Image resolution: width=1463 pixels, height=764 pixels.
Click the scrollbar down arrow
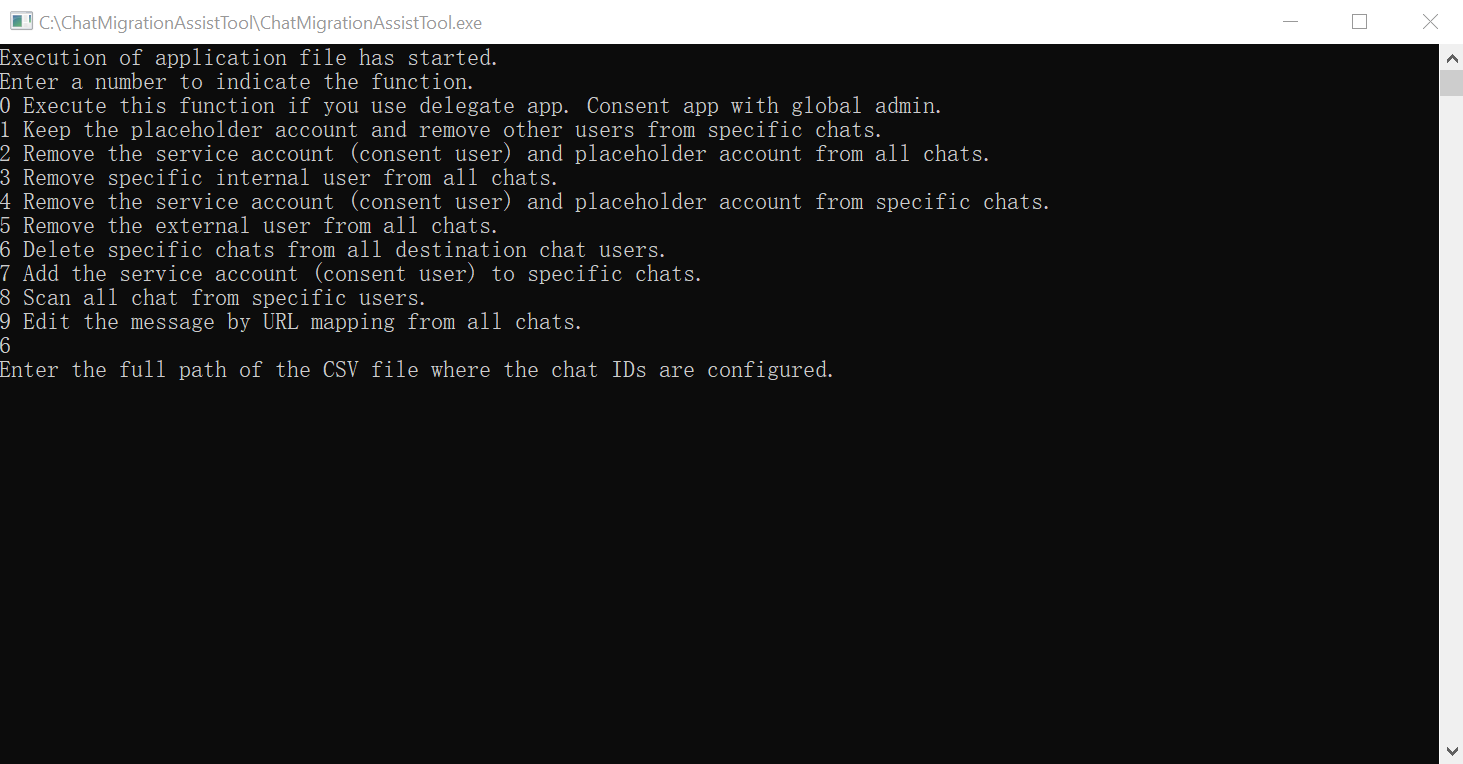(1451, 751)
